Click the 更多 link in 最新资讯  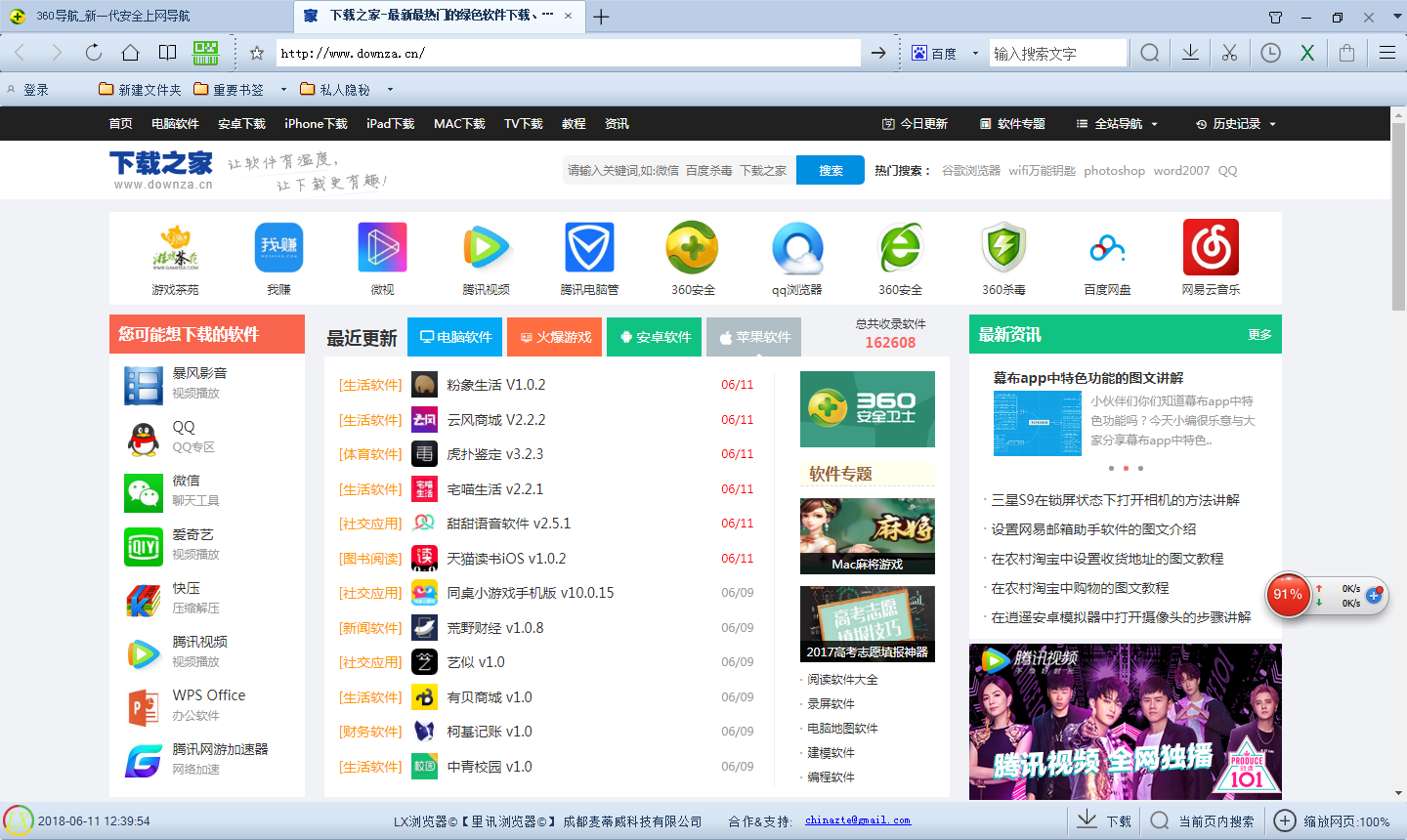click(1259, 334)
